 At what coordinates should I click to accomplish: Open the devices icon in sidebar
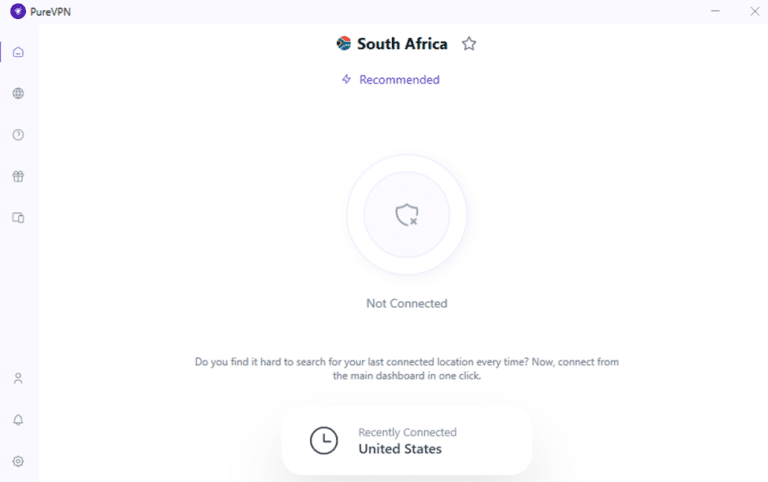click(x=18, y=217)
